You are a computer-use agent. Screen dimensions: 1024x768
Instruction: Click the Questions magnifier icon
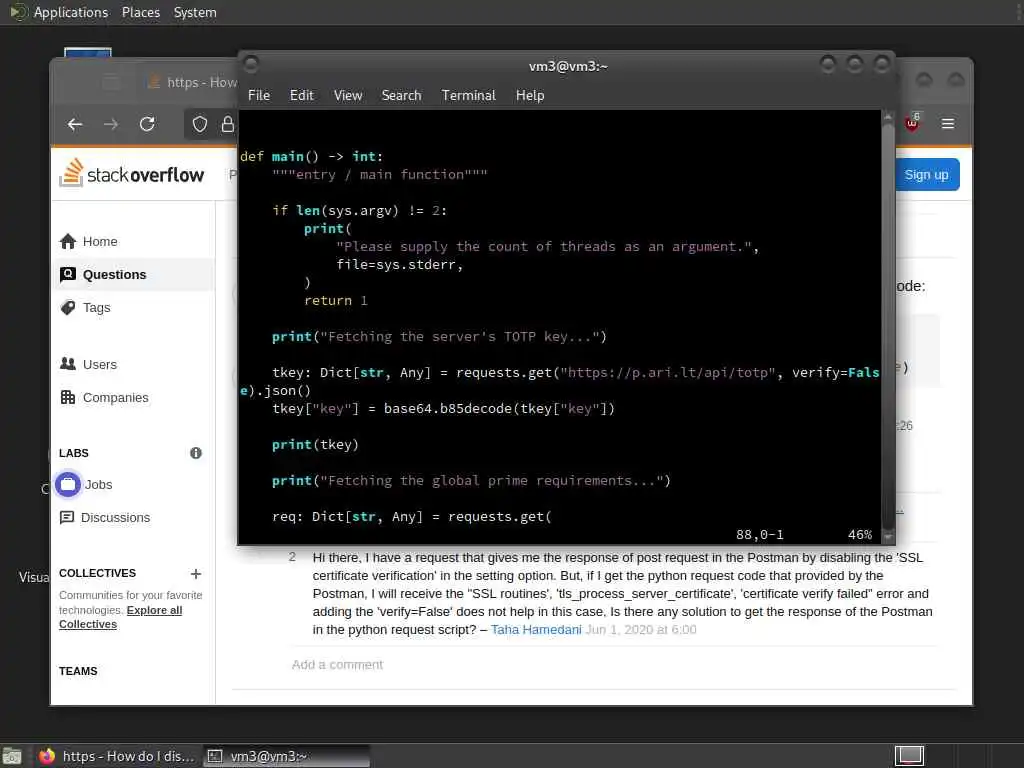[68, 274]
